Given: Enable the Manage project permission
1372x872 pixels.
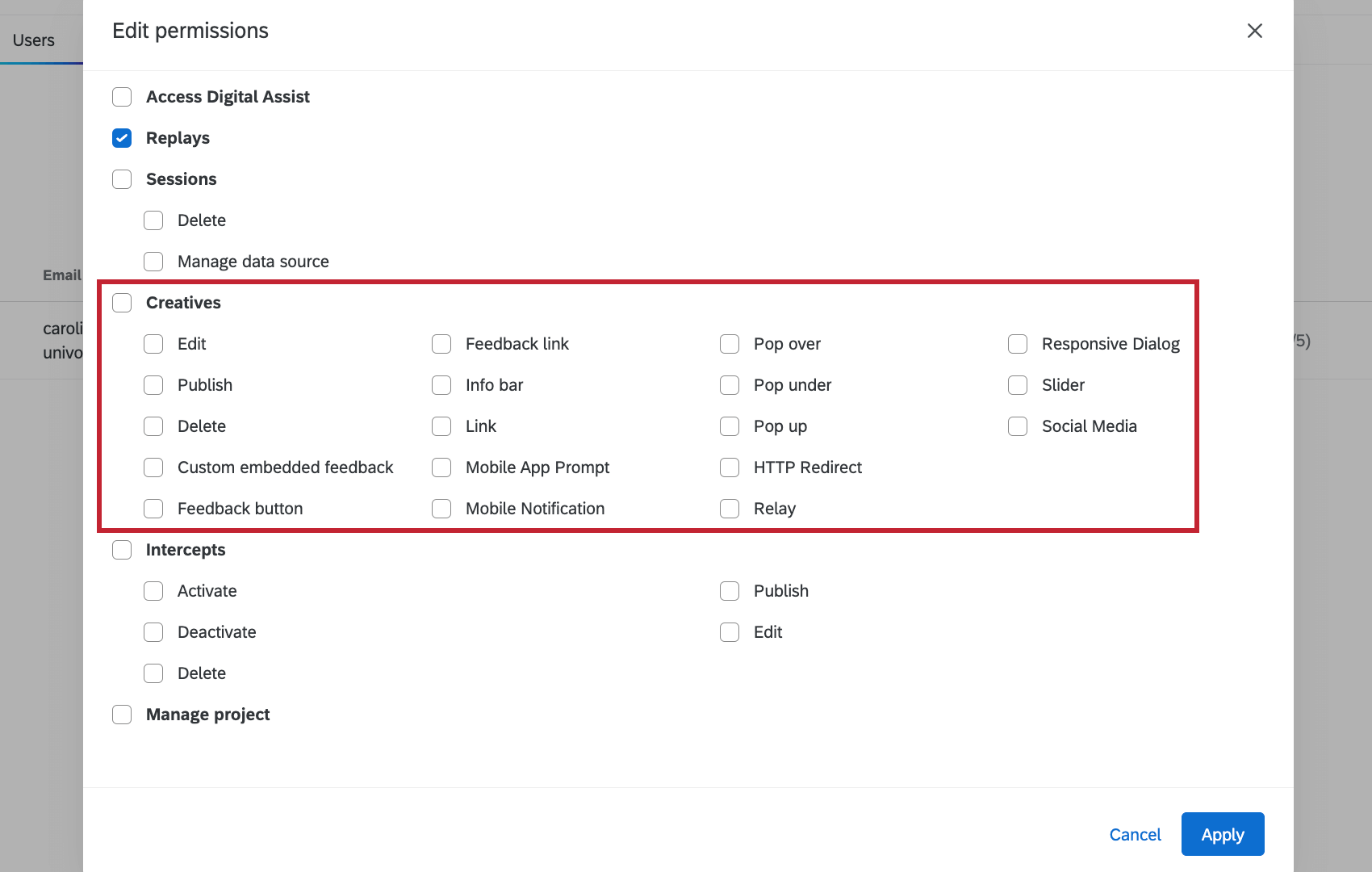Looking at the screenshot, I should point(122,715).
